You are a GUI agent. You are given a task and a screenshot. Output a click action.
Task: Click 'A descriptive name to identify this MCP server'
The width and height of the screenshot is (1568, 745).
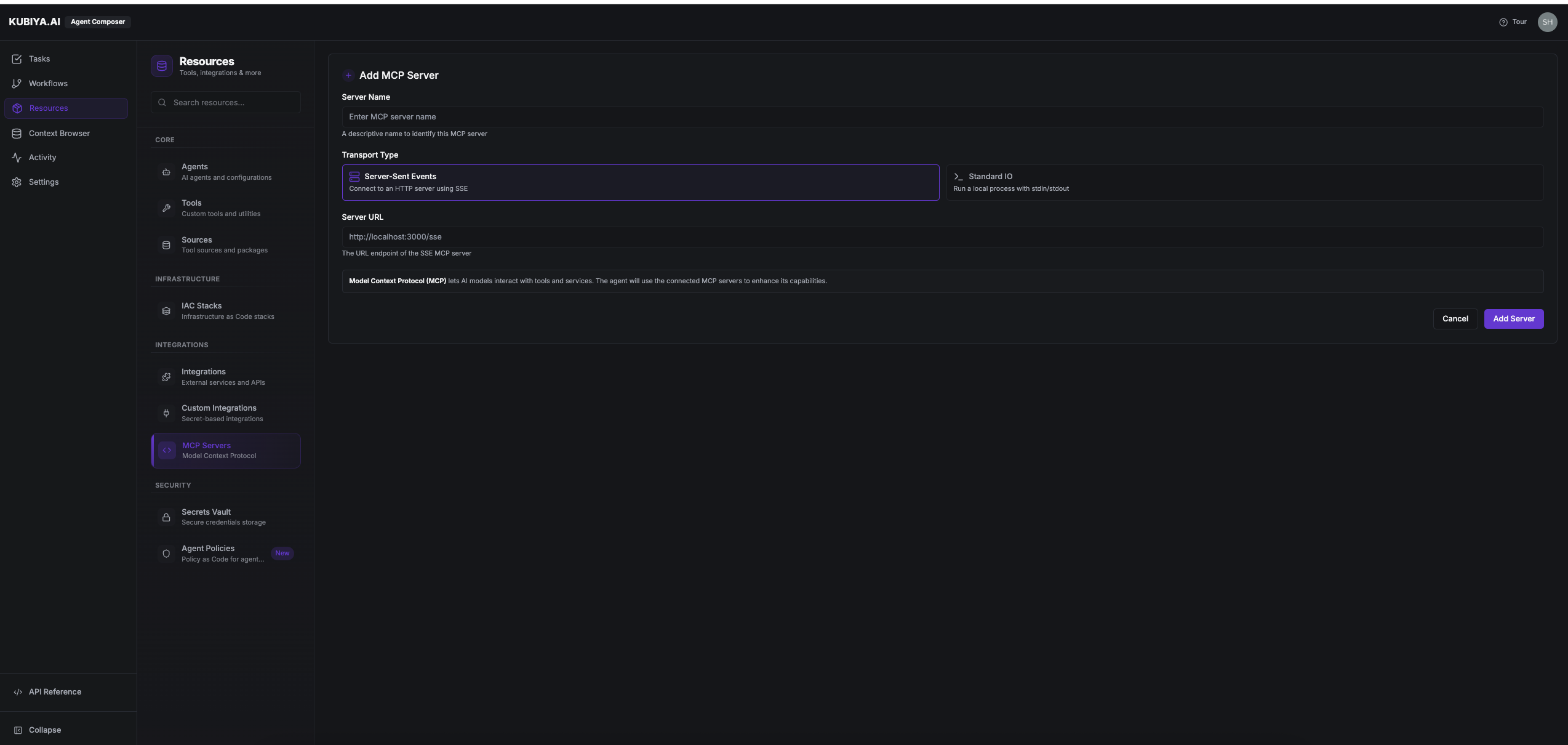tap(415, 134)
